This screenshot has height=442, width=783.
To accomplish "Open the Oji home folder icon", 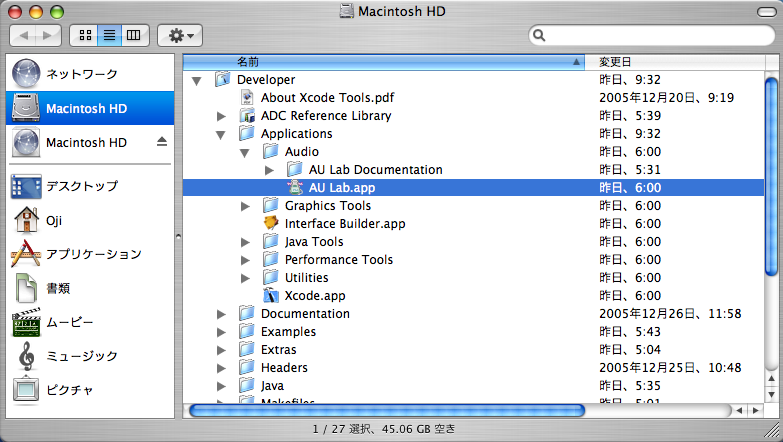I will [x=26, y=220].
